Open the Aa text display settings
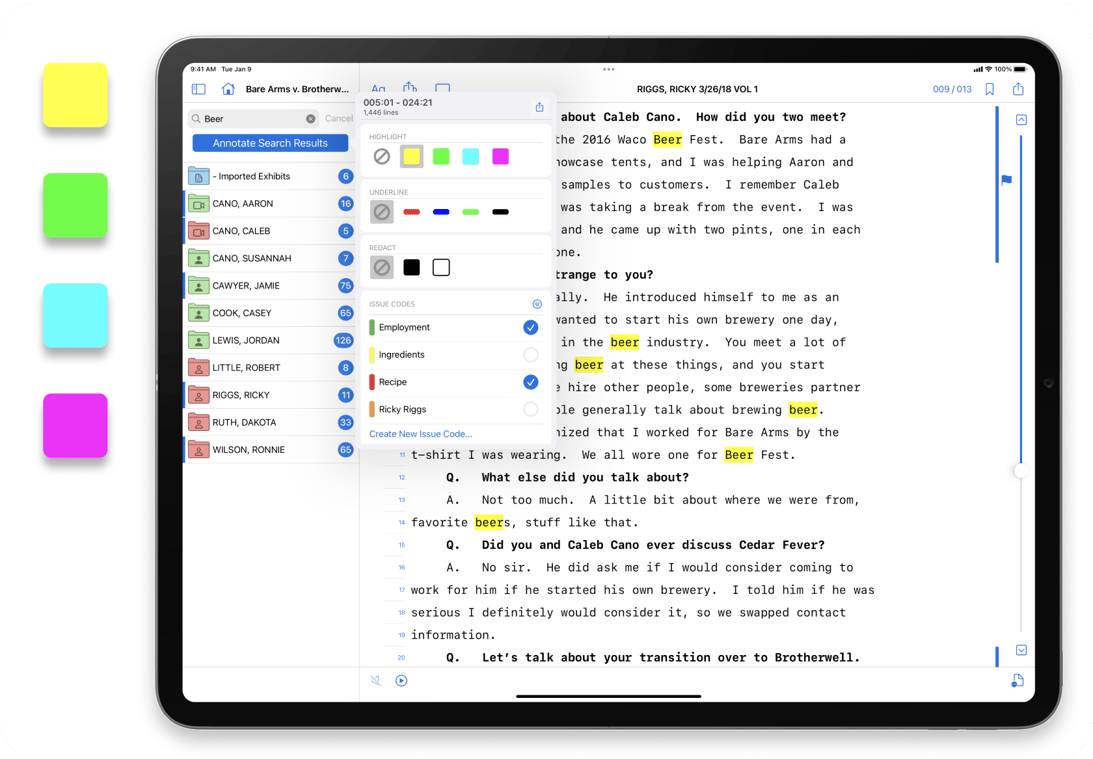This screenshot has width=1093, height=759. [378, 89]
